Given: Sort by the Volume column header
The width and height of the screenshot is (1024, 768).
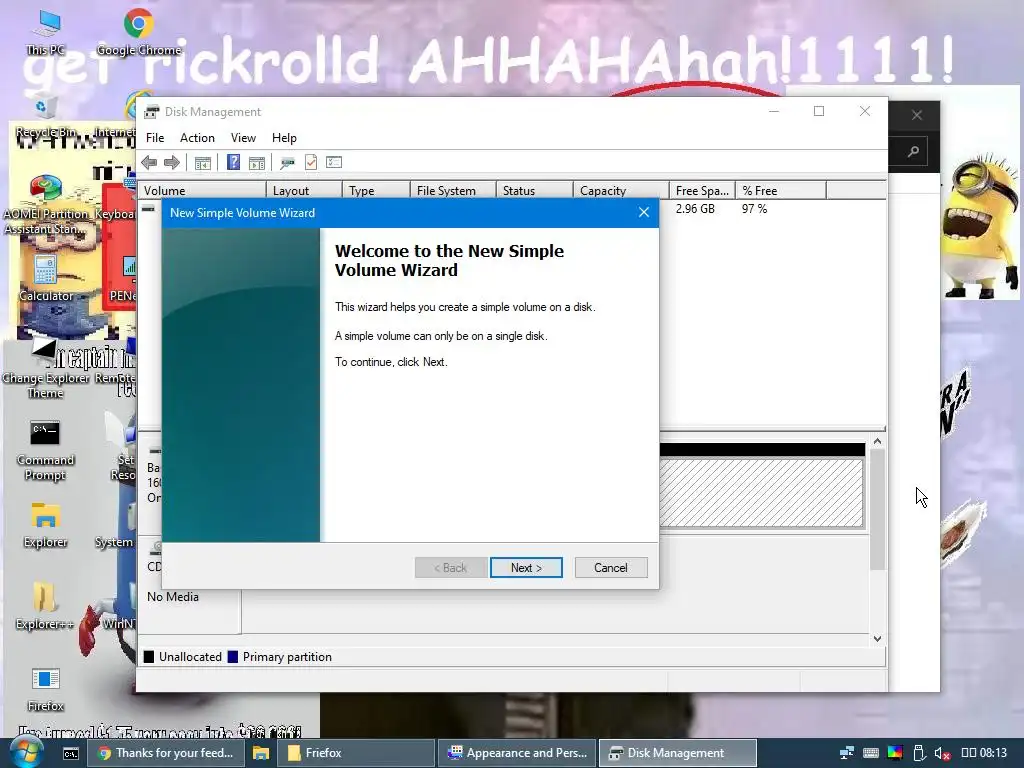Looking at the screenshot, I should click(202, 191).
